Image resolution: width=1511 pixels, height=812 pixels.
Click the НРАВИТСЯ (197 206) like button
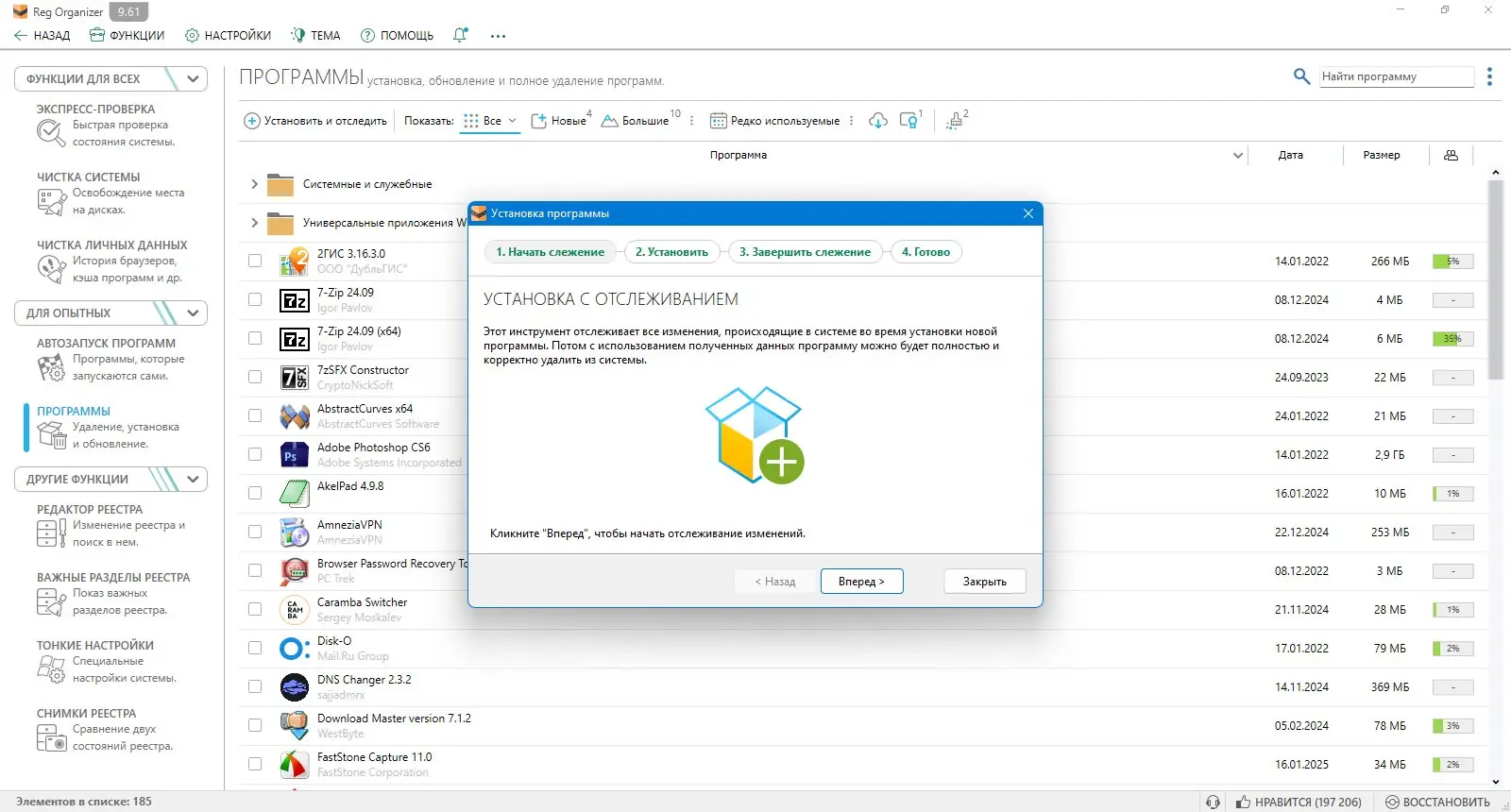pyautogui.click(x=1299, y=803)
